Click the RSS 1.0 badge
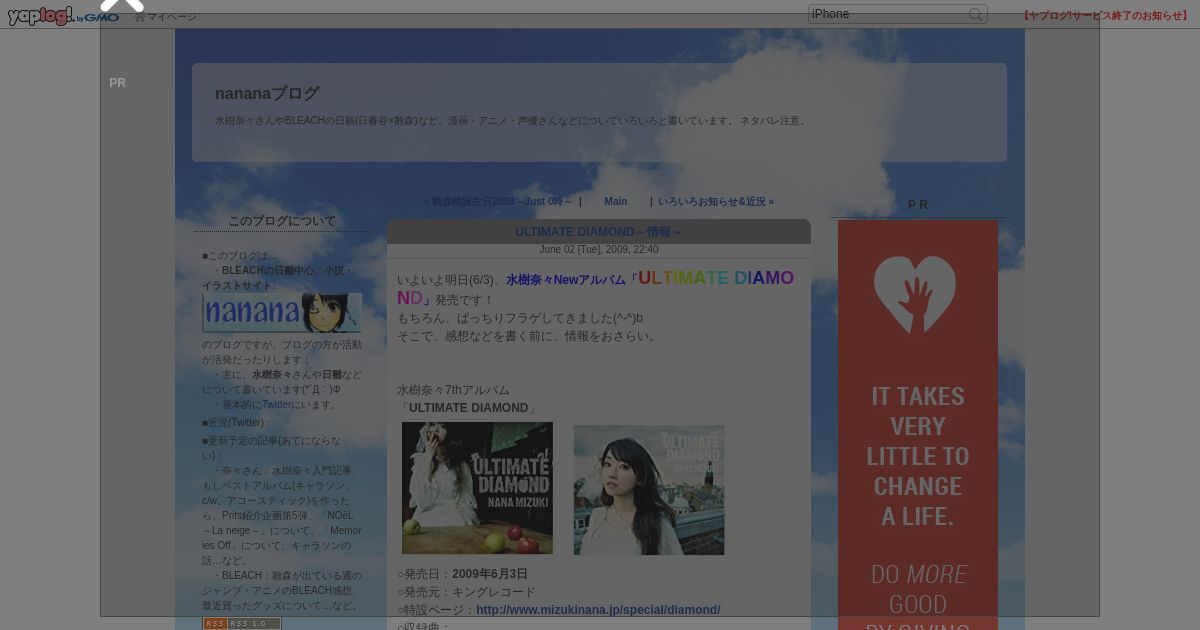 tap(242, 623)
